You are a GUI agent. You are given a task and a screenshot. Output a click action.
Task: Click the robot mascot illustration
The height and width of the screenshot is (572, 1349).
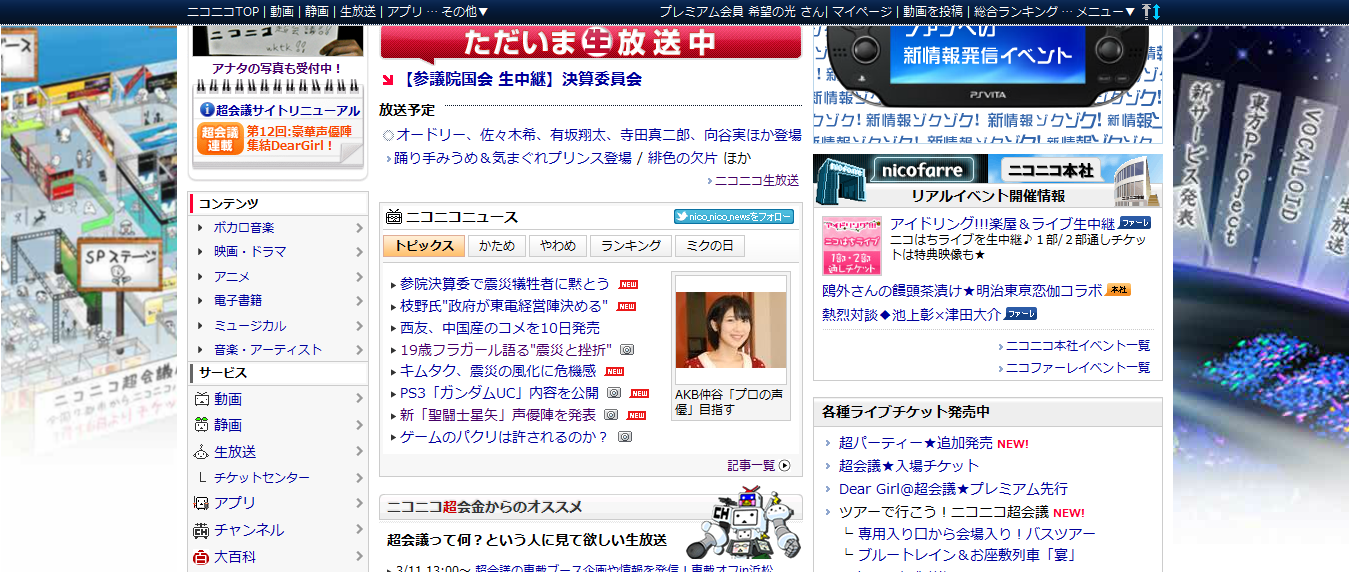point(743,523)
